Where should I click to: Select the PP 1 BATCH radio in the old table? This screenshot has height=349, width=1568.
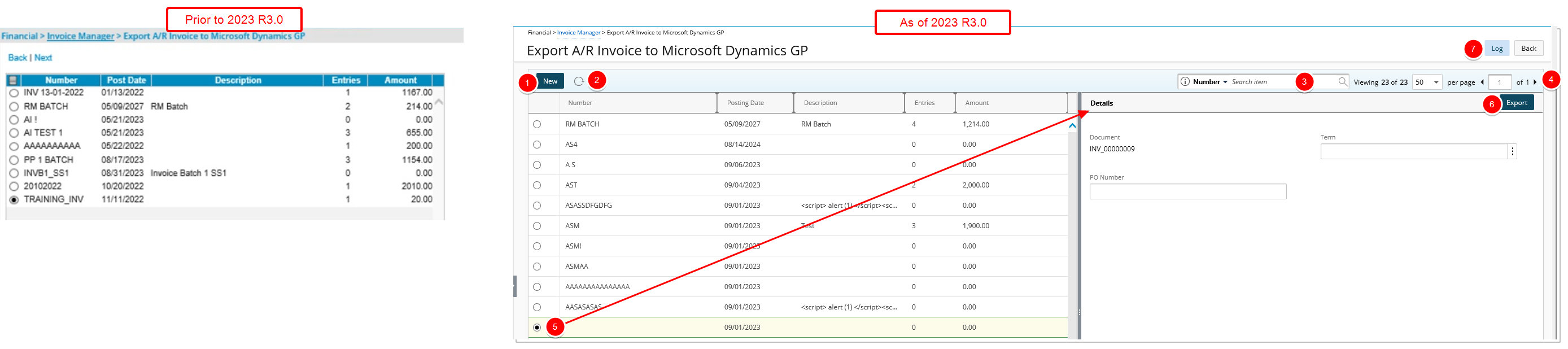pos(14,160)
